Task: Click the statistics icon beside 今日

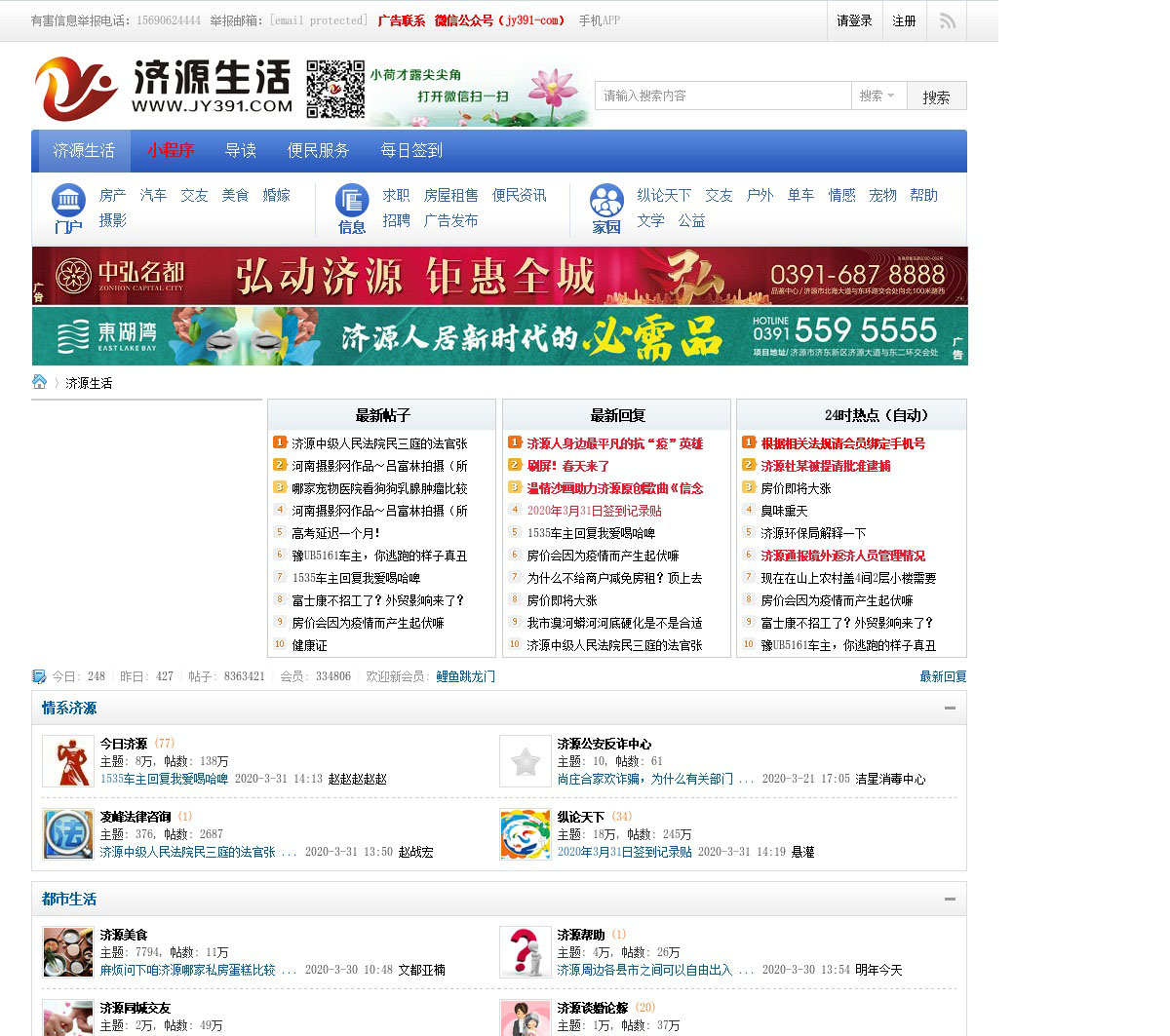Action: [x=39, y=676]
